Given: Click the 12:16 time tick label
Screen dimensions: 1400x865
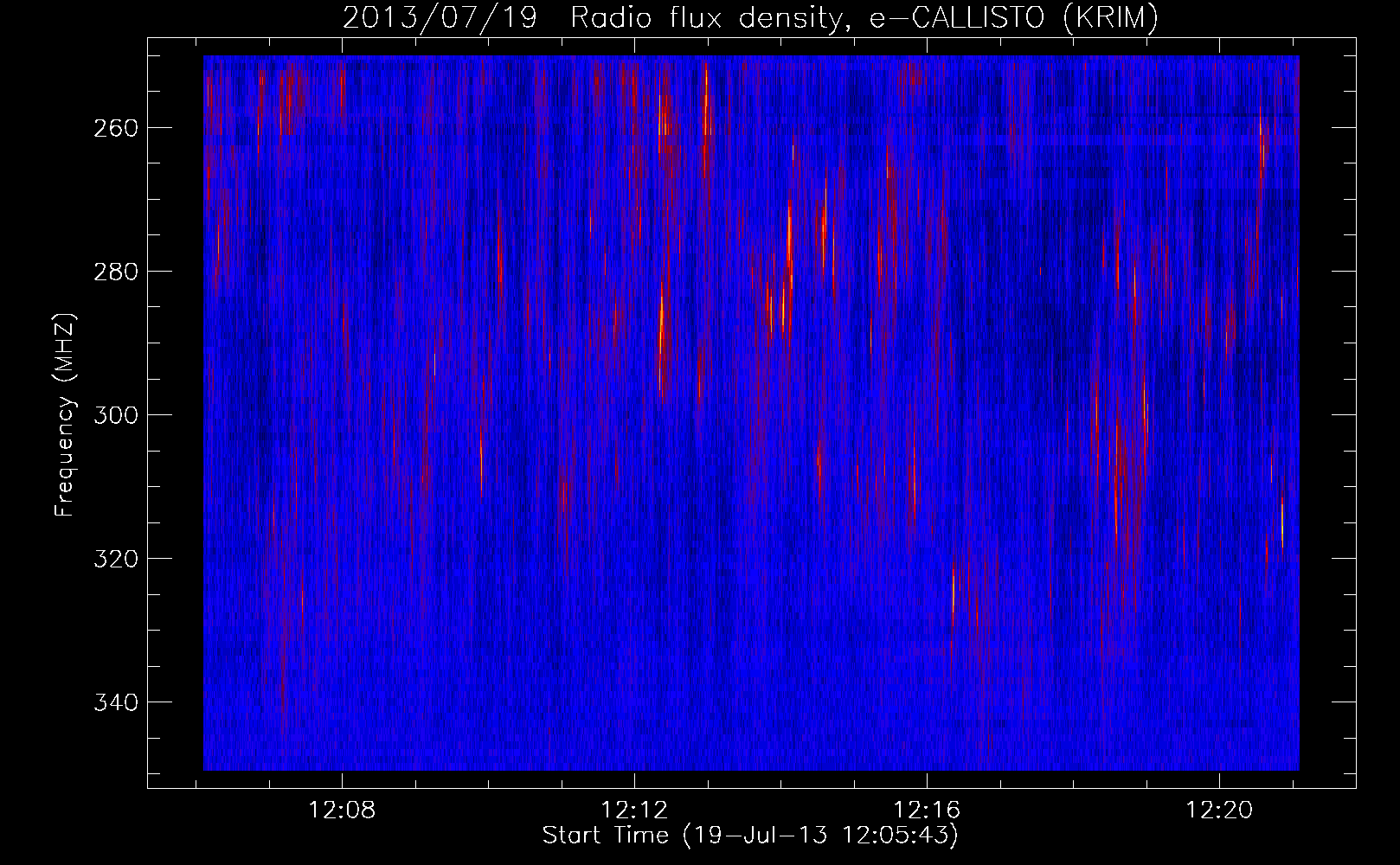Looking at the screenshot, I should (x=928, y=811).
